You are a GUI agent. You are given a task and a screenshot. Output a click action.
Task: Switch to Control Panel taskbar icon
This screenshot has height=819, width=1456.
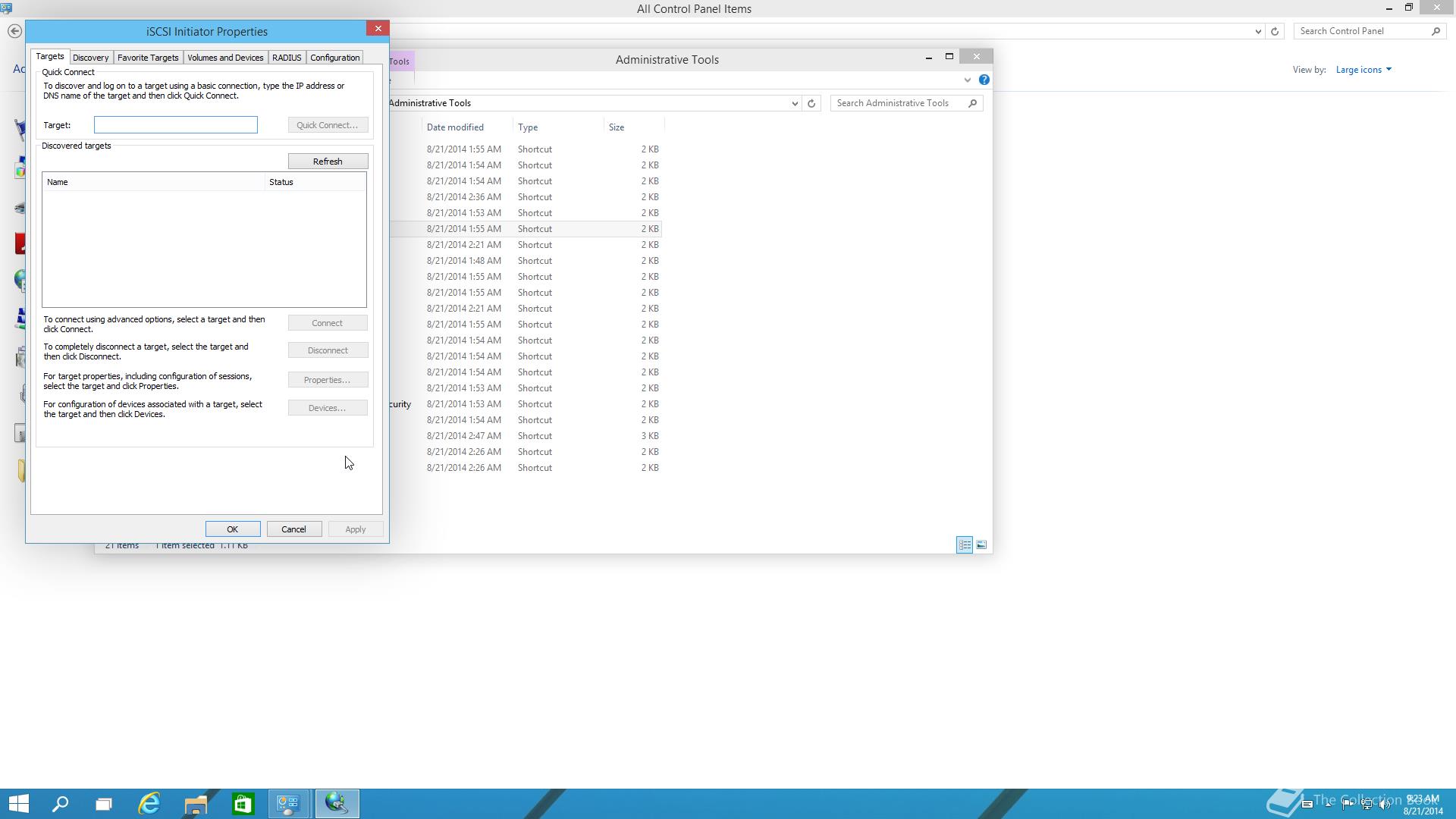289,804
